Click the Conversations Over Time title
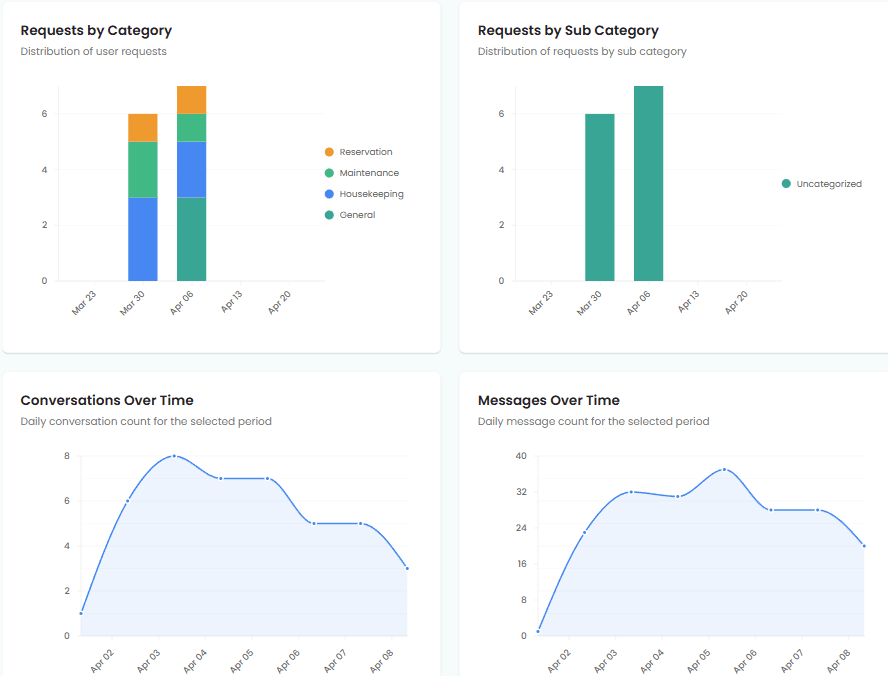This screenshot has height=676, width=888. pyautogui.click(x=107, y=400)
